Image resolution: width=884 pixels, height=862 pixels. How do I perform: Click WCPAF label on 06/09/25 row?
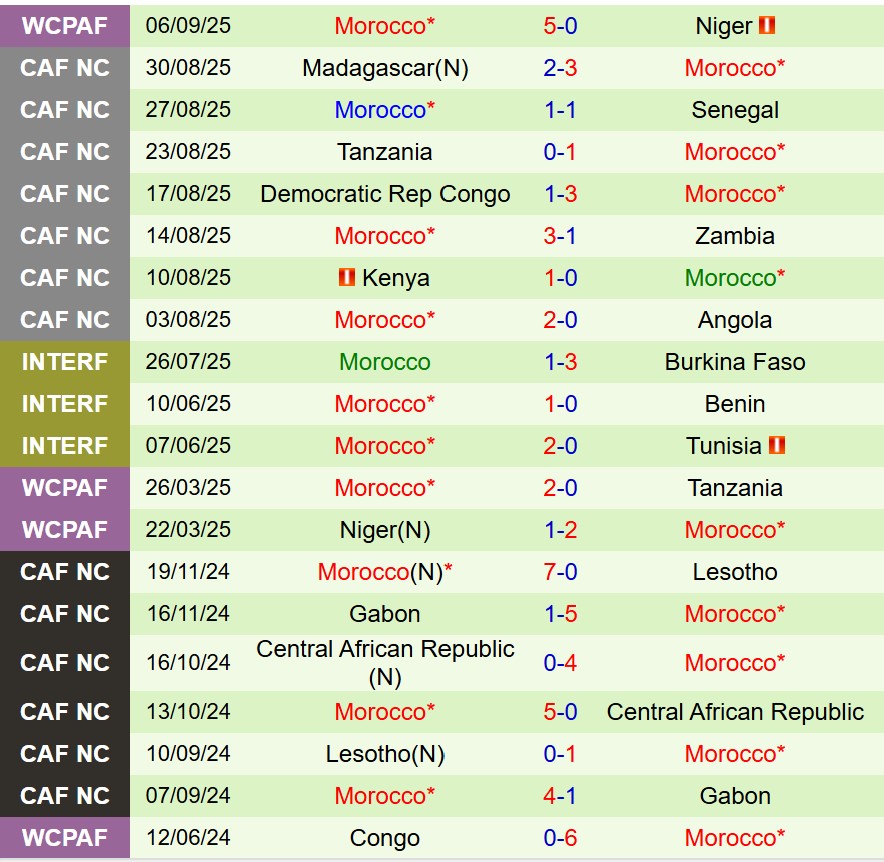click(x=65, y=26)
